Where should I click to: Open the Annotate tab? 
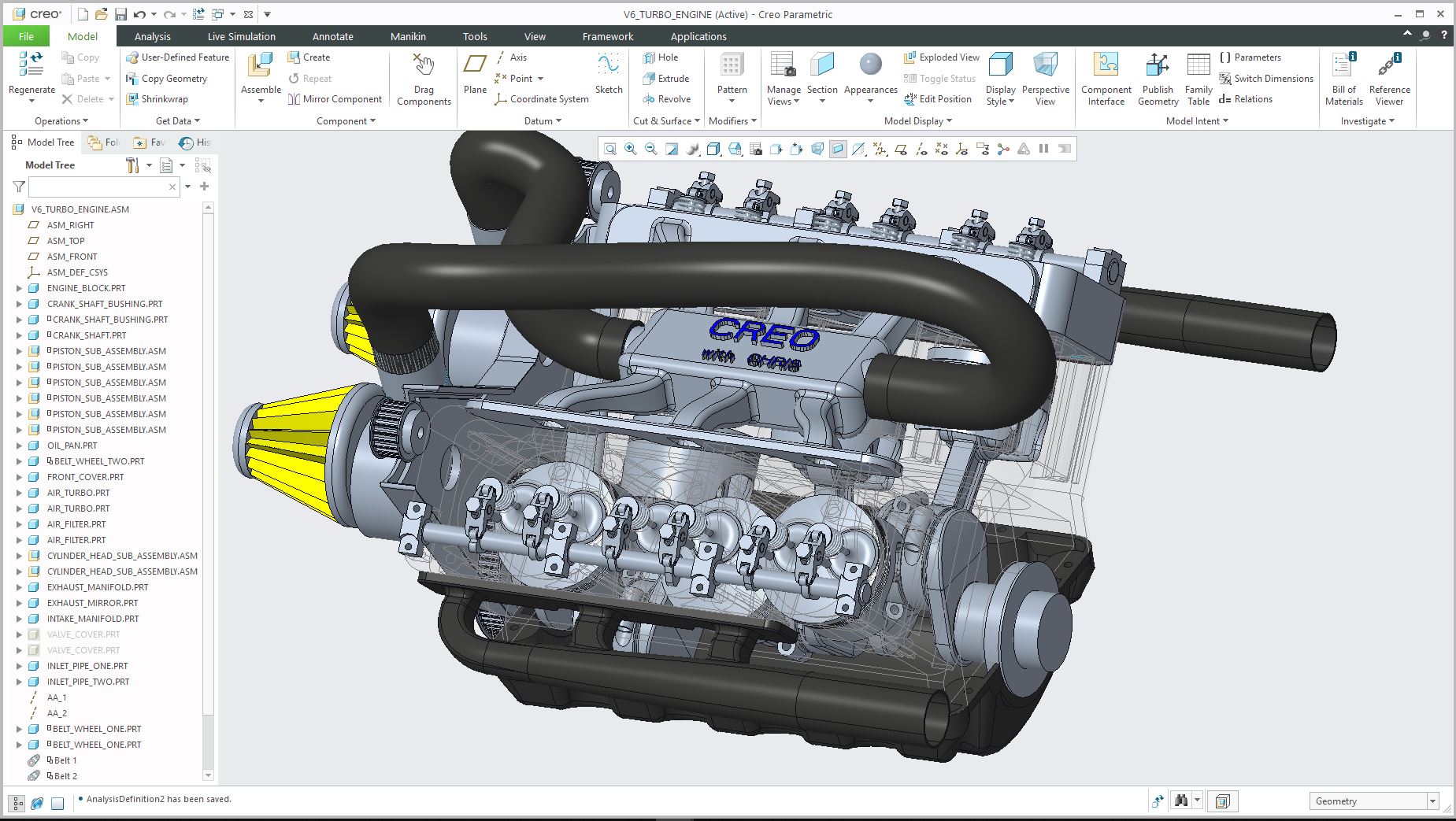332,36
